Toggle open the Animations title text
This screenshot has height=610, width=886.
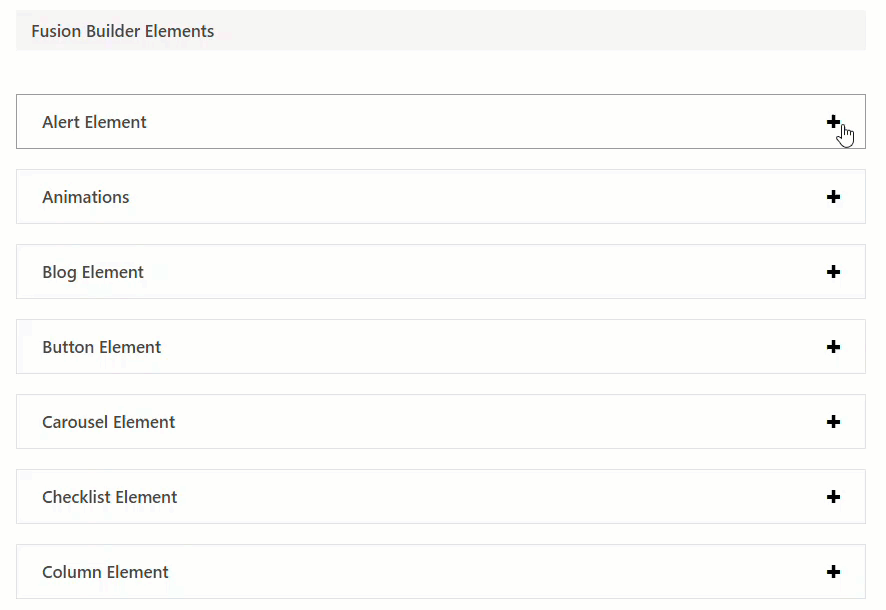(x=86, y=197)
